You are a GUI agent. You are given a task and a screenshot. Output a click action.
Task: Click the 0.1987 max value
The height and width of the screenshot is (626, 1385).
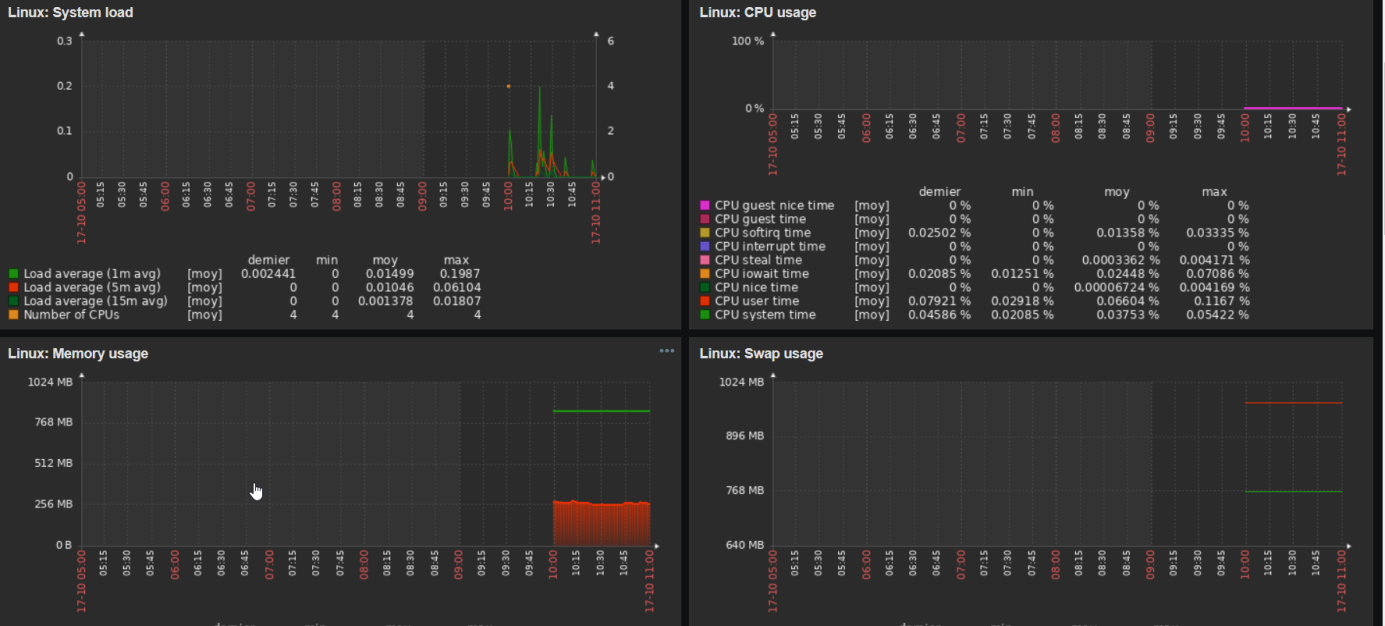[x=462, y=273]
